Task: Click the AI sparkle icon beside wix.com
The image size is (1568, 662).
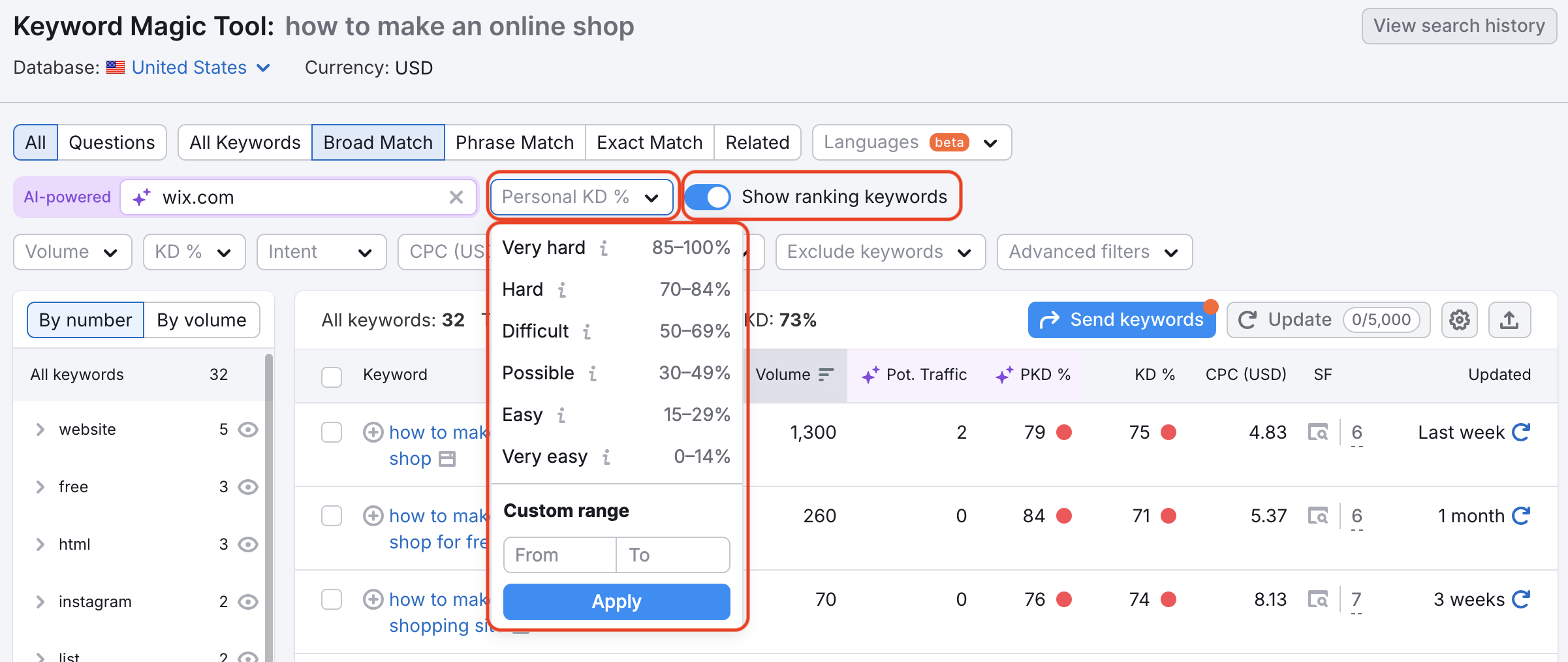Action: click(141, 197)
